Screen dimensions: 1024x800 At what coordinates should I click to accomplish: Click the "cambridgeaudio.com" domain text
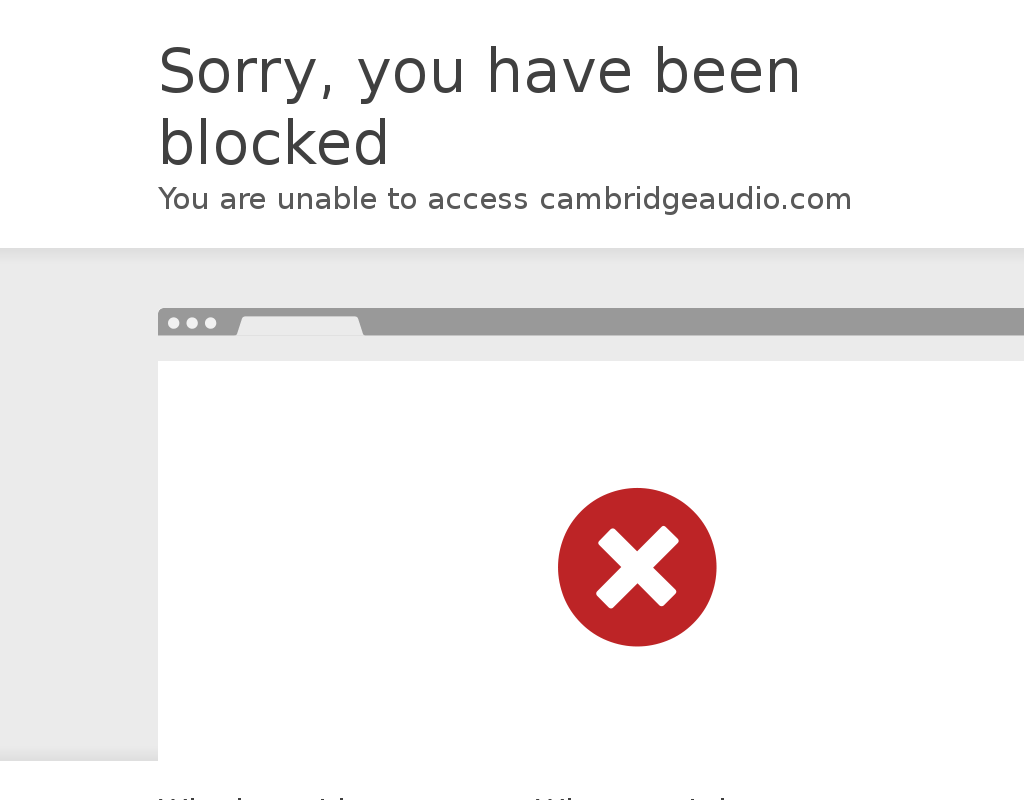coord(696,199)
